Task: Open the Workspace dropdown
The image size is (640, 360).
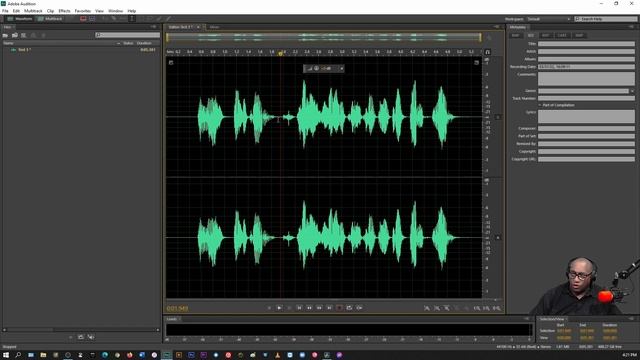Action: coord(548,19)
